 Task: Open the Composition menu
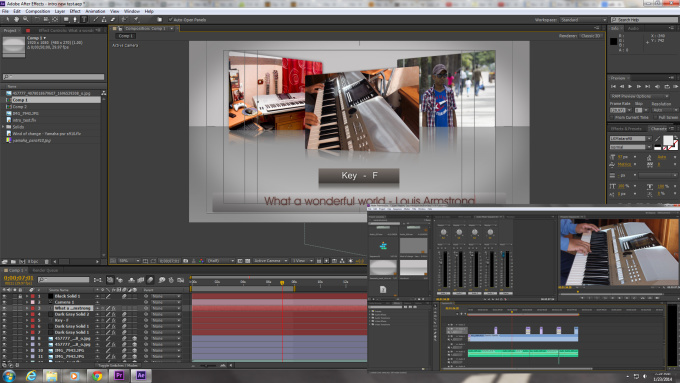tap(38, 11)
